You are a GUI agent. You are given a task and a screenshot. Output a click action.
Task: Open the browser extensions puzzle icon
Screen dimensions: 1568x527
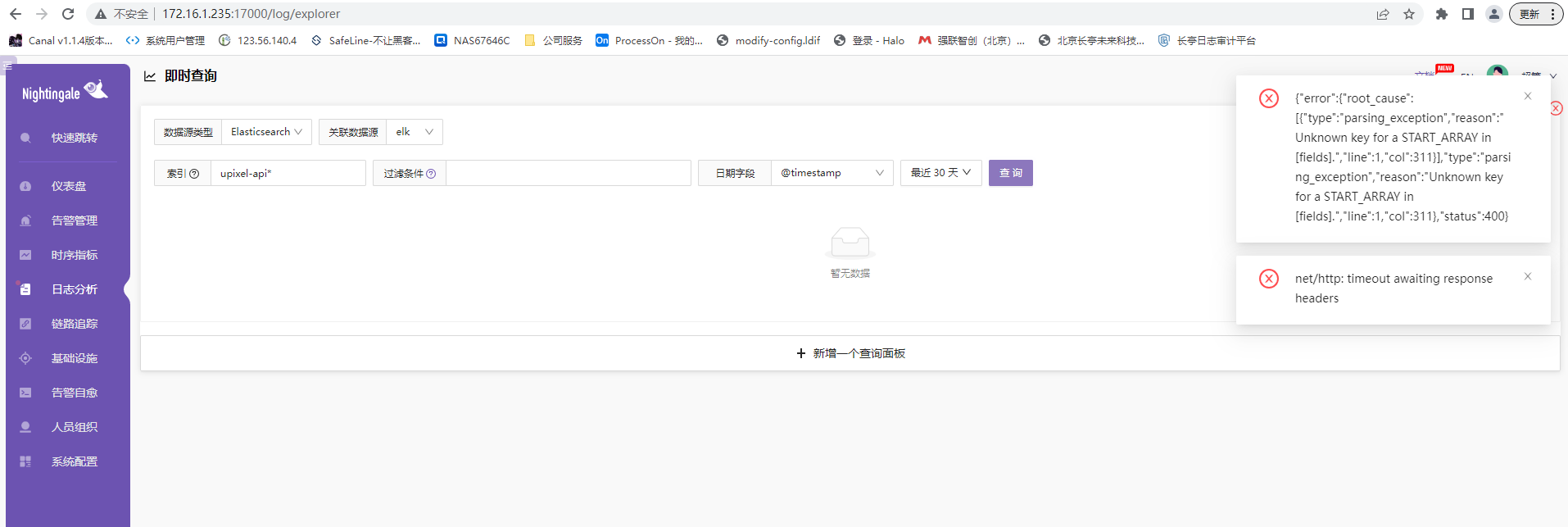[1442, 14]
